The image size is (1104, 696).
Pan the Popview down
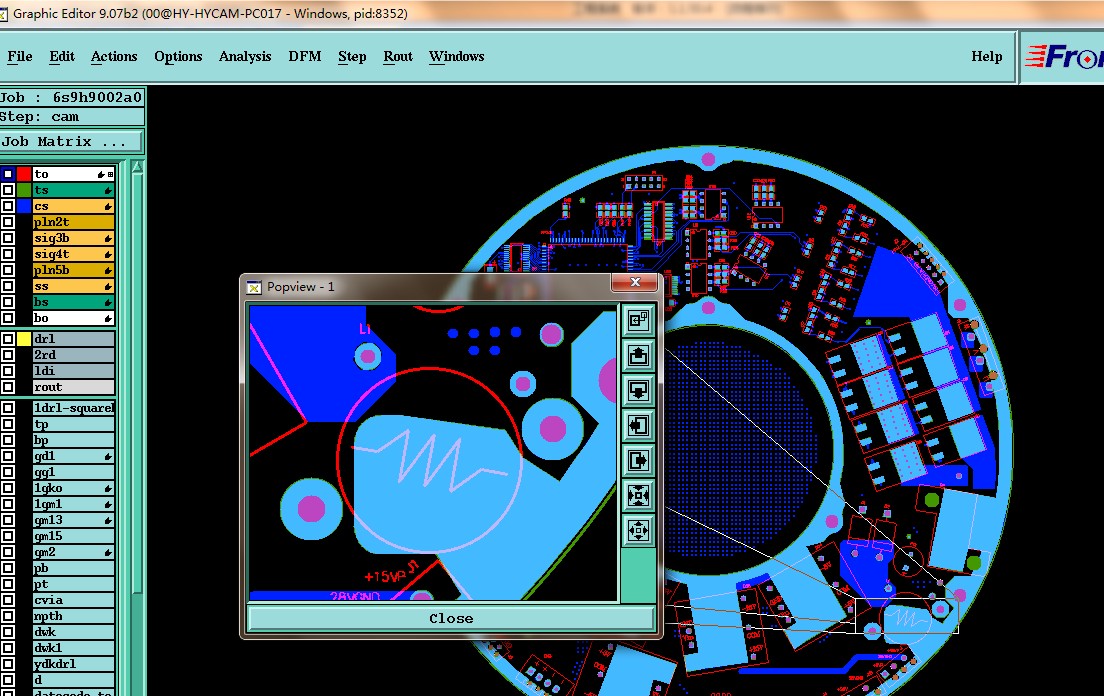coord(639,390)
